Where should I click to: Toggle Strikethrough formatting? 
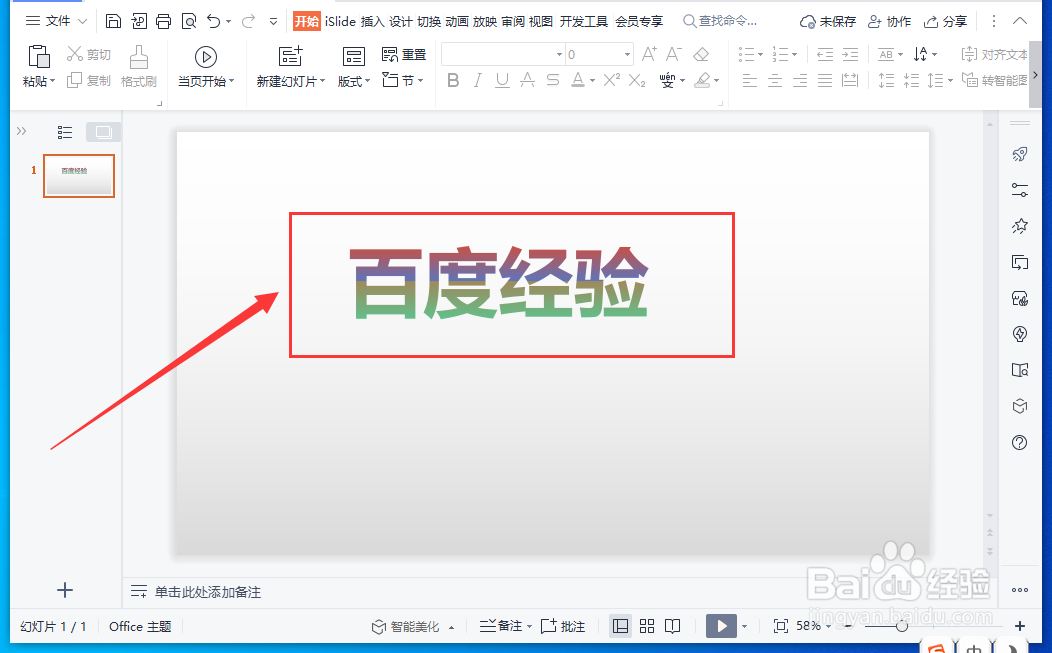527,81
